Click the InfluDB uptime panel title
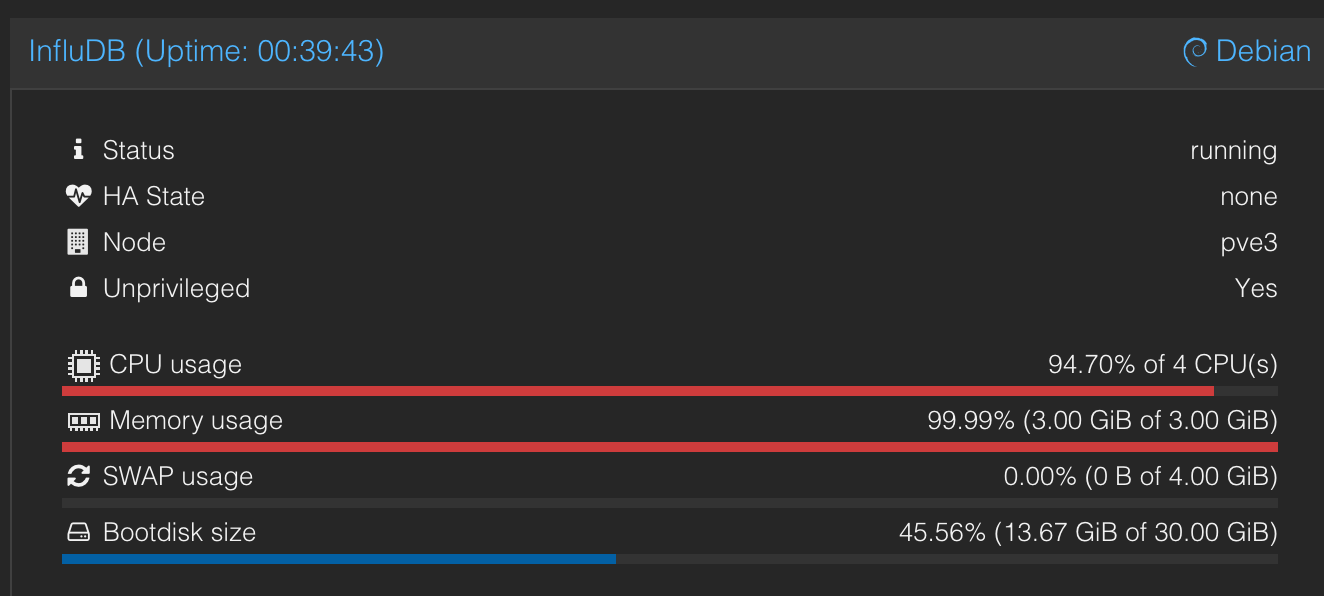 coord(206,51)
